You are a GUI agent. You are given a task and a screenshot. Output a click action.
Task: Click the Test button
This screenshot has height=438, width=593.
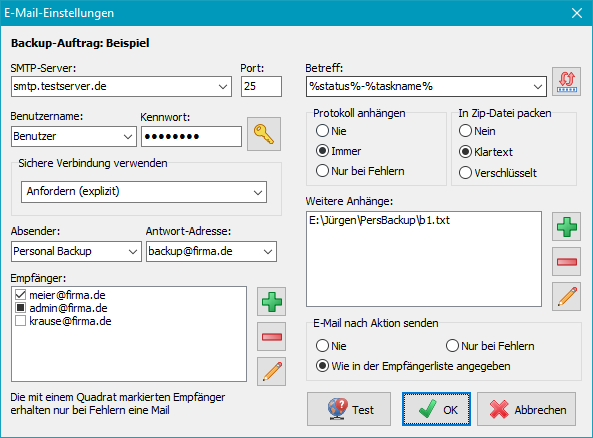(349, 409)
